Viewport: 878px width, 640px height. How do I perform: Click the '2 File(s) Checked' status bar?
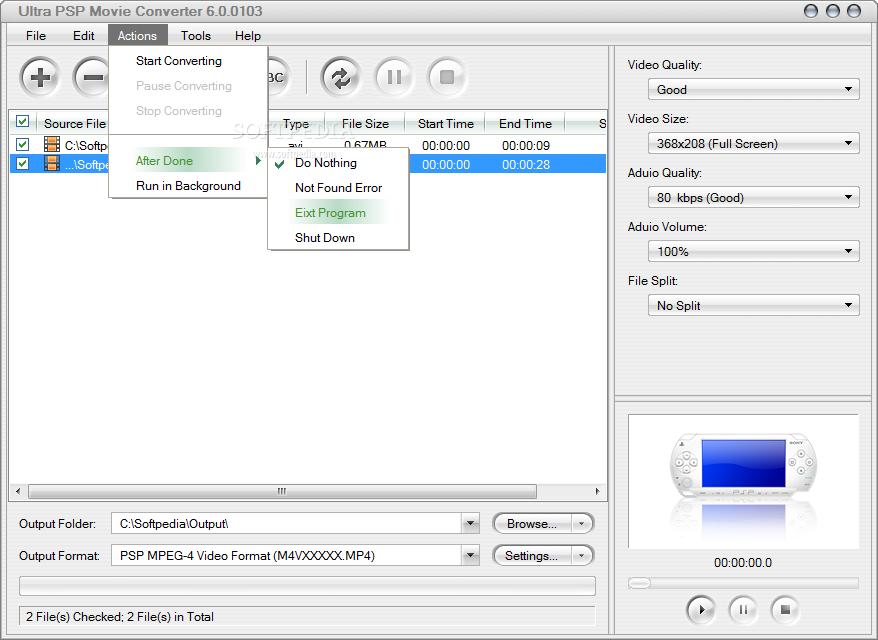(x=307, y=616)
